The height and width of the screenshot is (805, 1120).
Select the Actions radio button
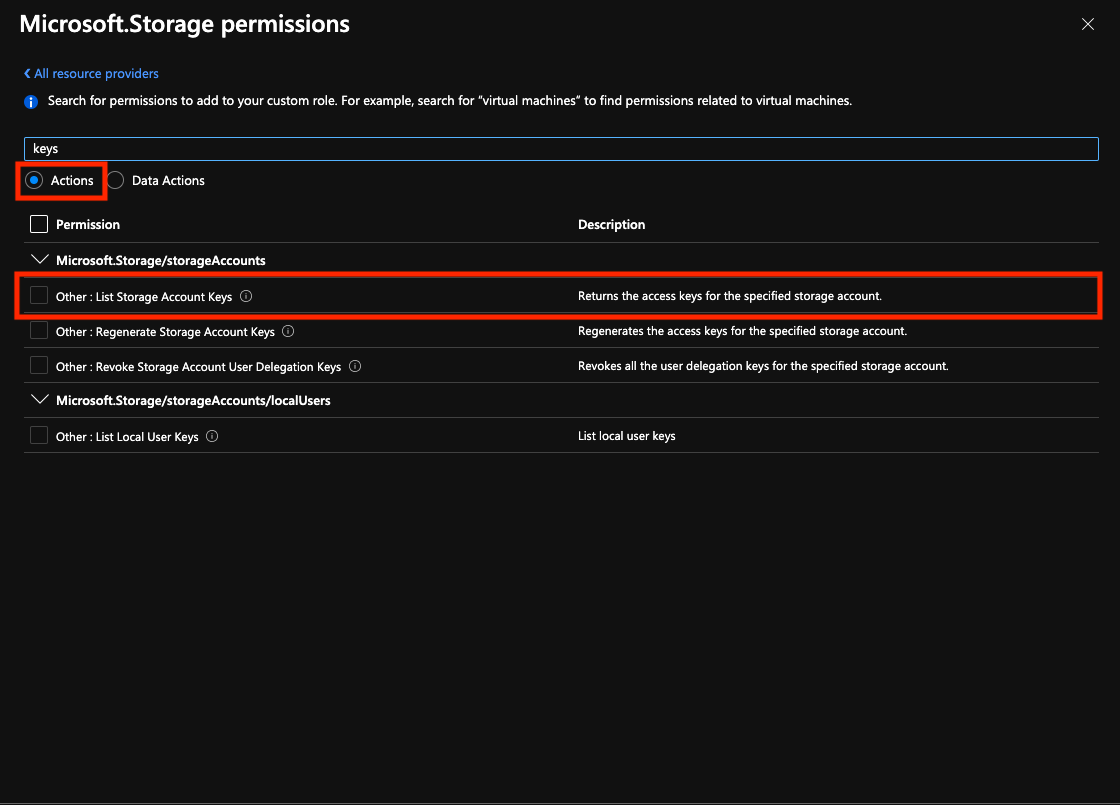[x=34, y=180]
